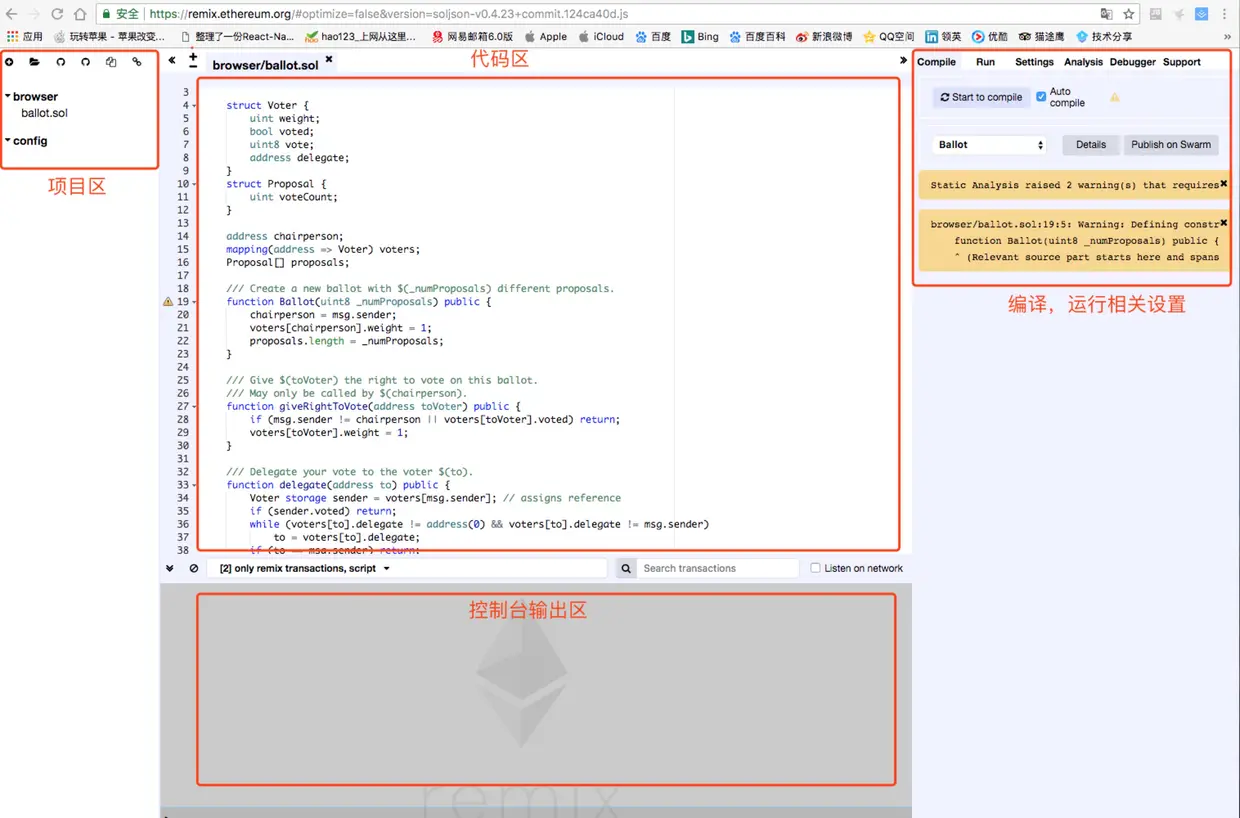Collapse the left file panel with double chevron
The width and height of the screenshot is (1240, 818).
pos(172,61)
